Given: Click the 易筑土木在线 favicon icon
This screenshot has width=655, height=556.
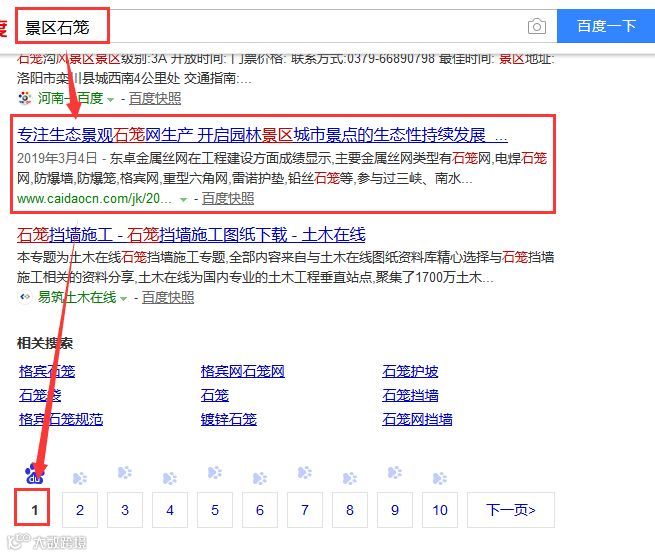Looking at the screenshot, I should [25, 297].
